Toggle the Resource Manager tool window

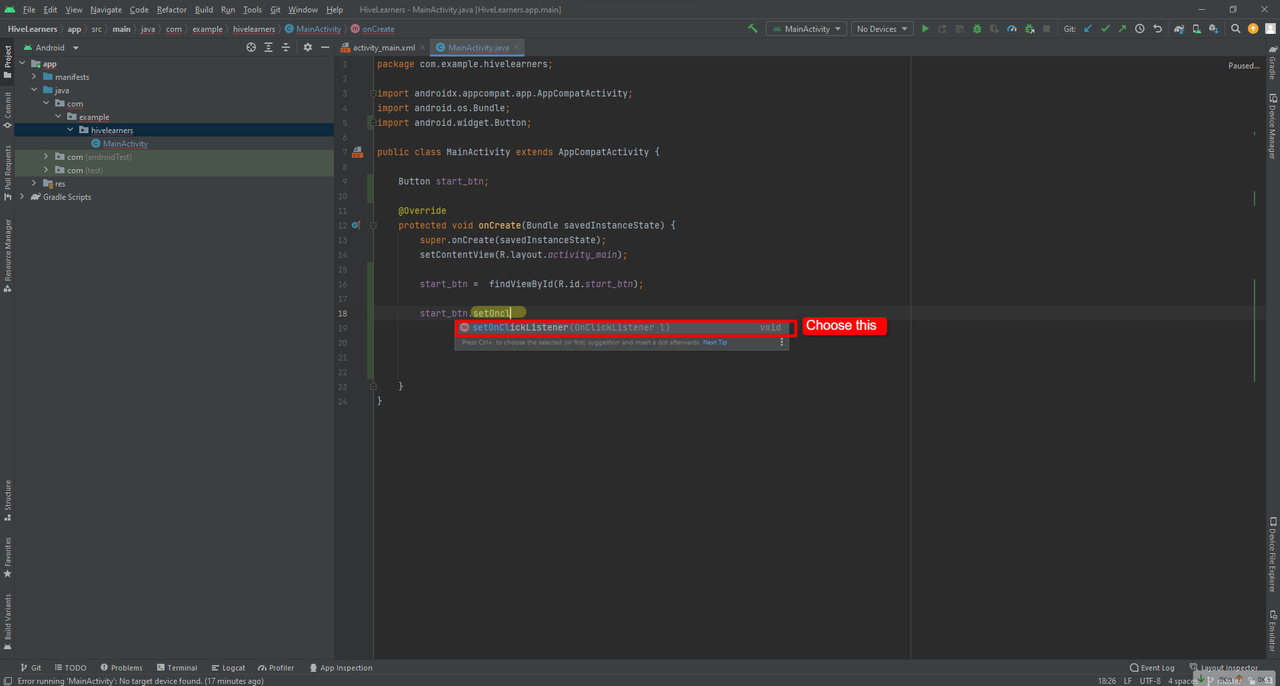7,254
